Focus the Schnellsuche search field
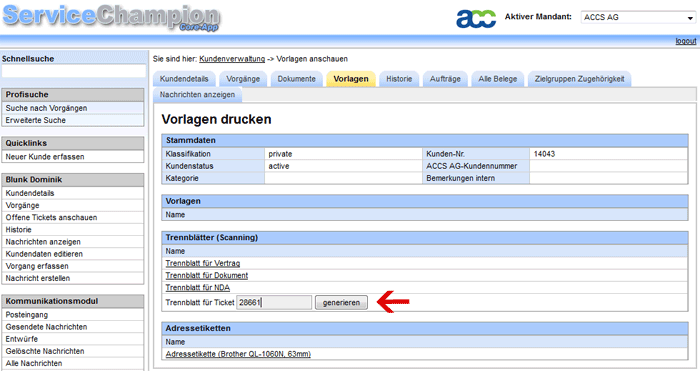Viewport: 700px width, 371px height. [x=74, y=71]
